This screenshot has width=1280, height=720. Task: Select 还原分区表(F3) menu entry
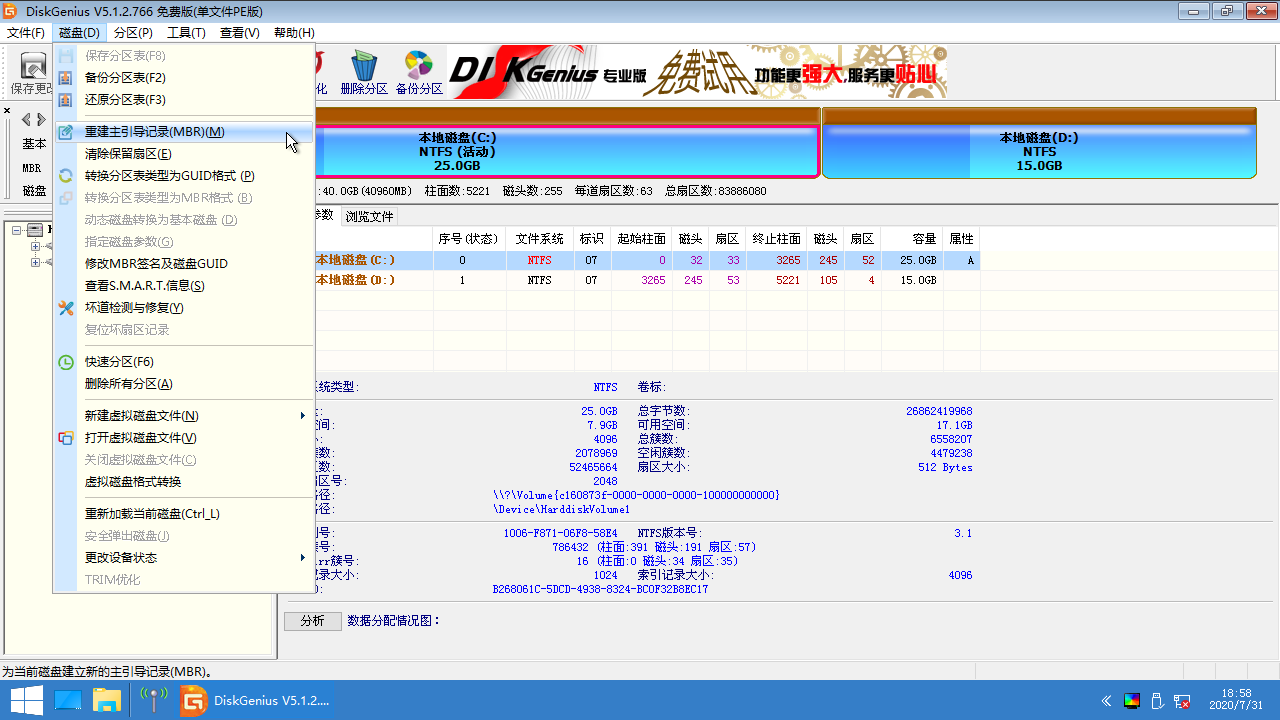(185, 100)
